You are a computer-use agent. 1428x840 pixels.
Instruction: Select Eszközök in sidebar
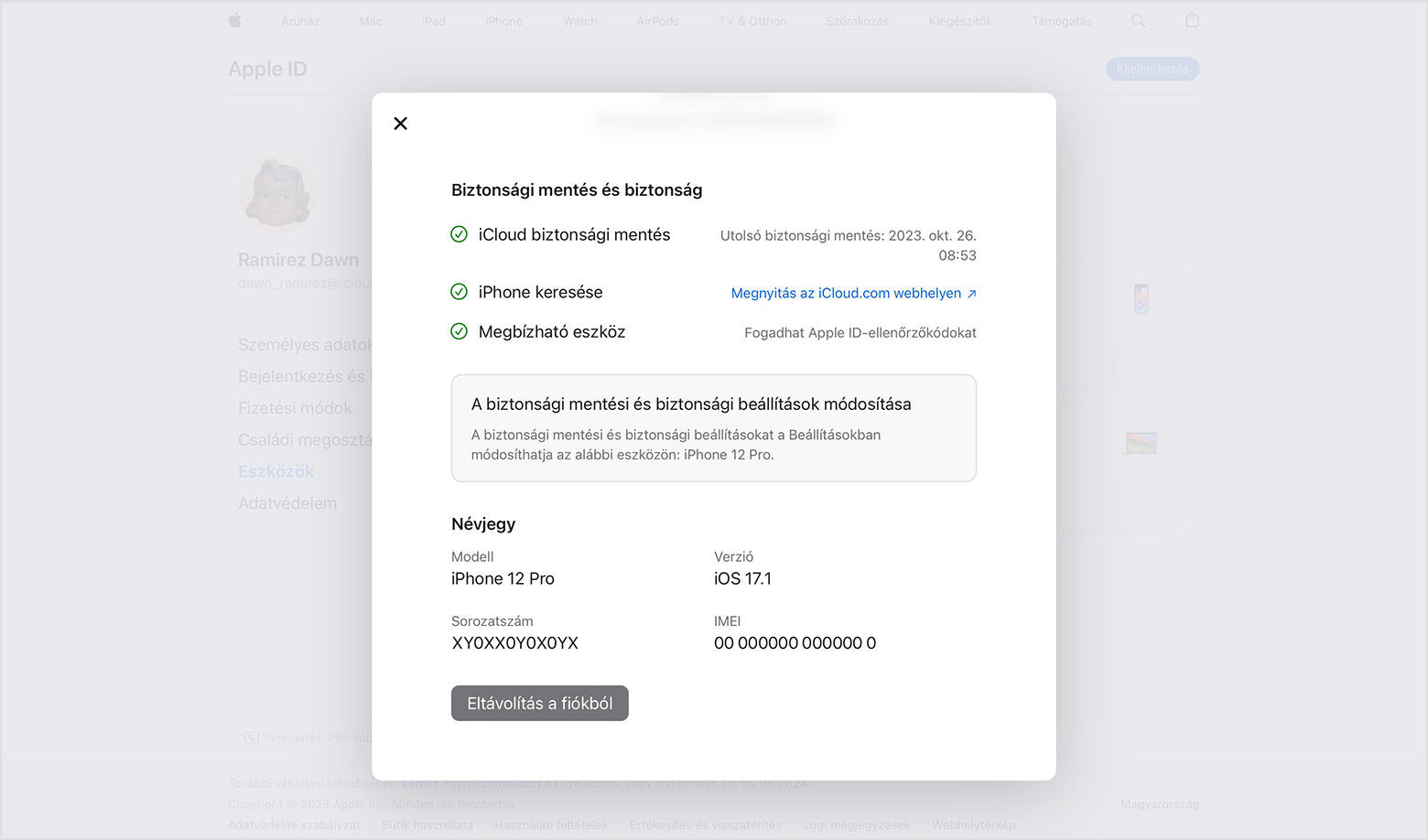point(276,471)
